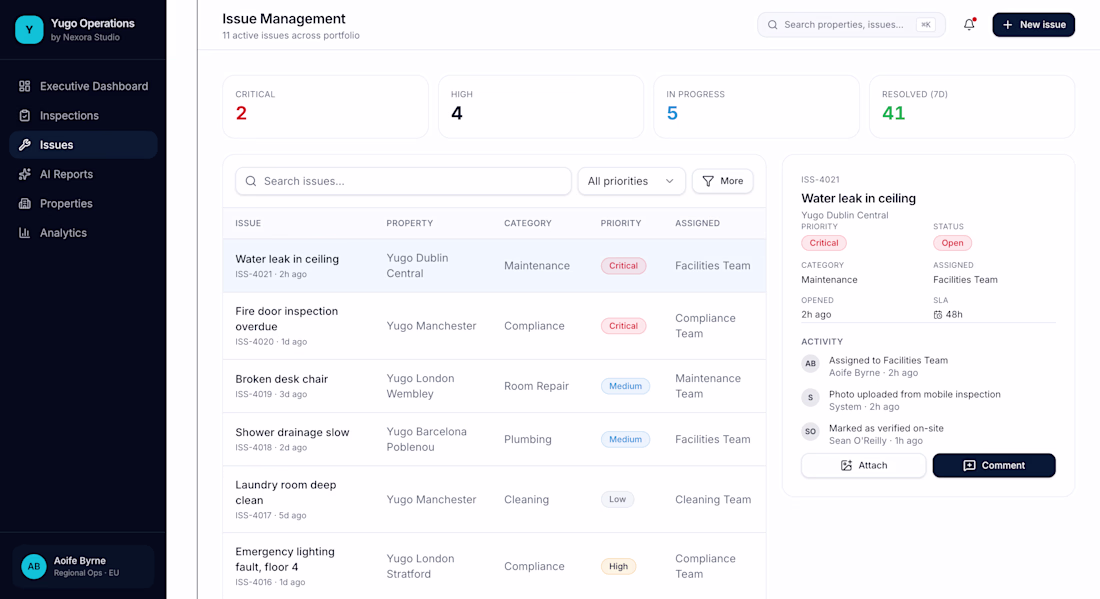Click the Critical stat card showing 2

[326, 107]
